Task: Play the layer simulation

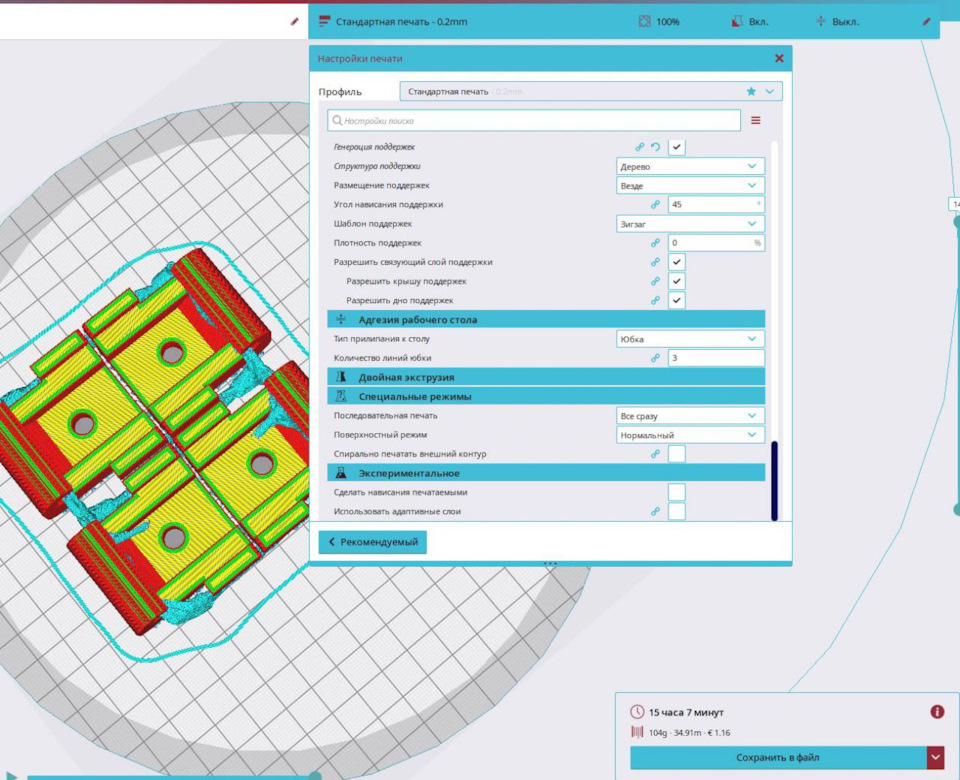Action: (10, 775)
